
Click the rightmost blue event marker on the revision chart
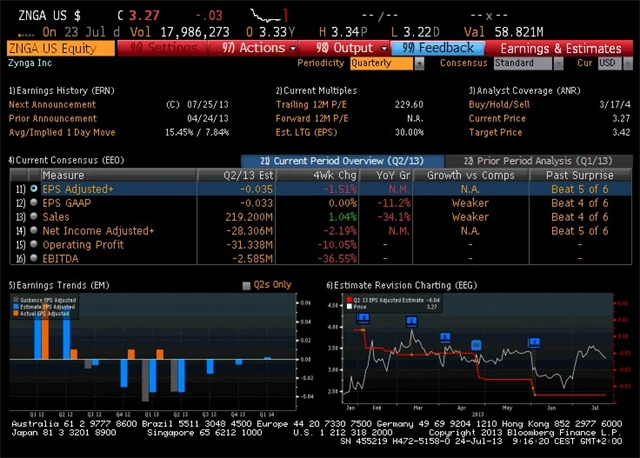(x=534, y=342)
